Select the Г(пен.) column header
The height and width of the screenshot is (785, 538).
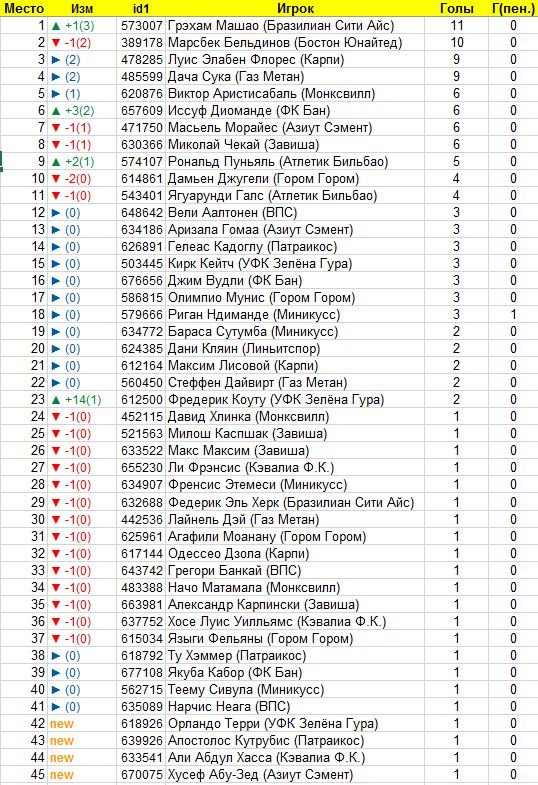click(x=513, y=9)
